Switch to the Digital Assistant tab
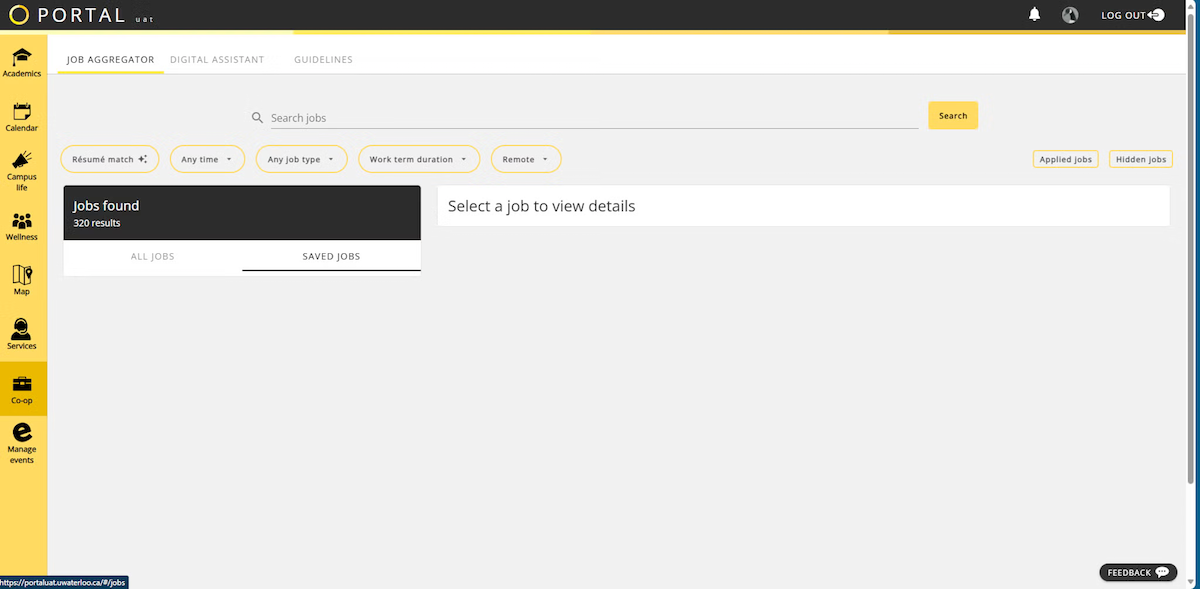The height and width of the screenshot is (589, 1200). [217, 59]
